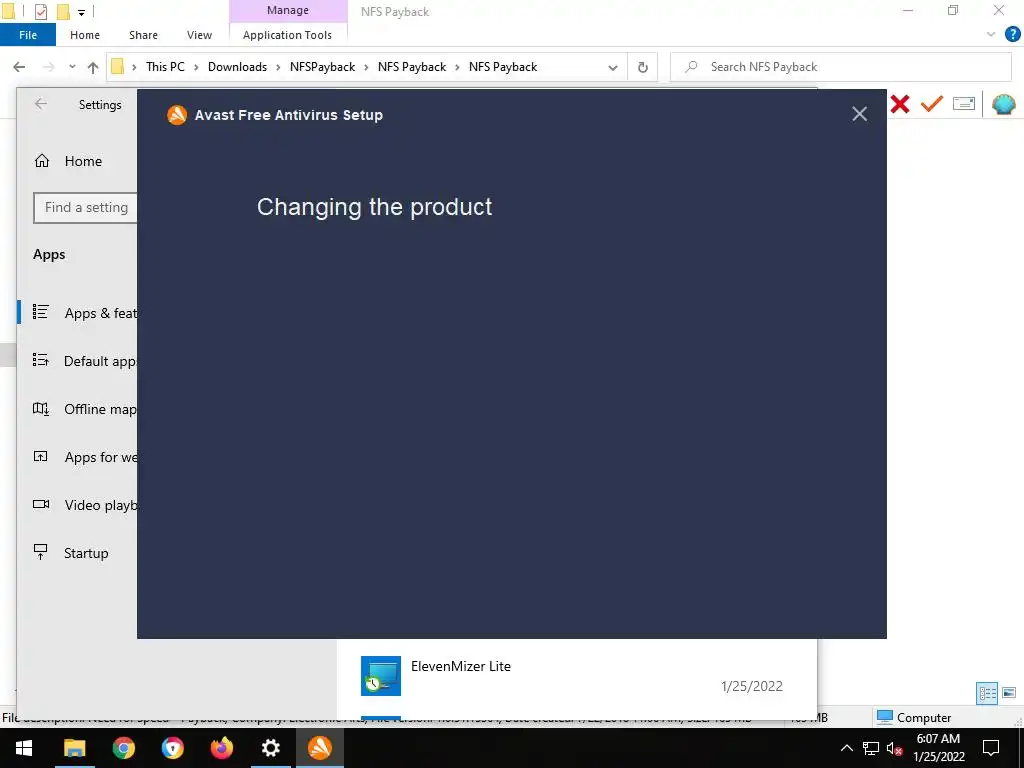The width and height of the screenshot is (1024, 768).
Task: Collapse the Explorer ribbon with the chevron
Action: [991, 35]
